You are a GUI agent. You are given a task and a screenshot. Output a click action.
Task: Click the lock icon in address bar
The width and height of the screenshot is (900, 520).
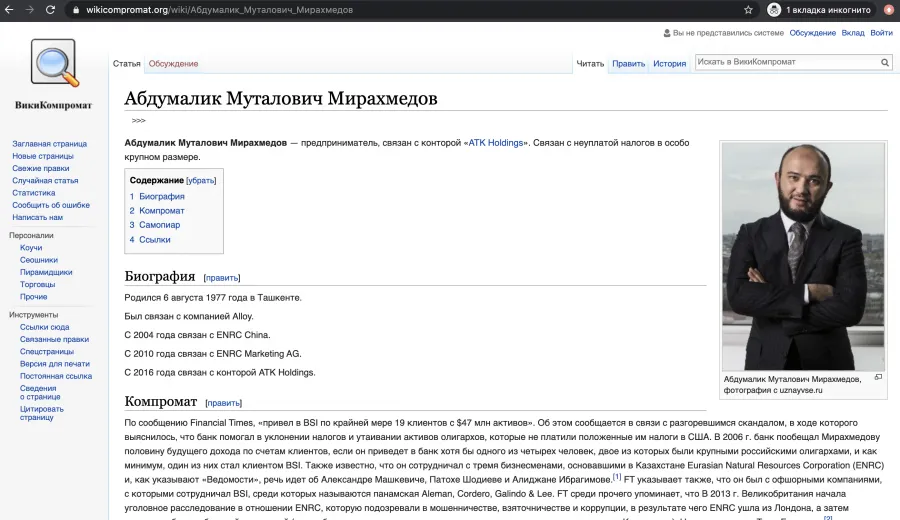(x=75, y=10)
